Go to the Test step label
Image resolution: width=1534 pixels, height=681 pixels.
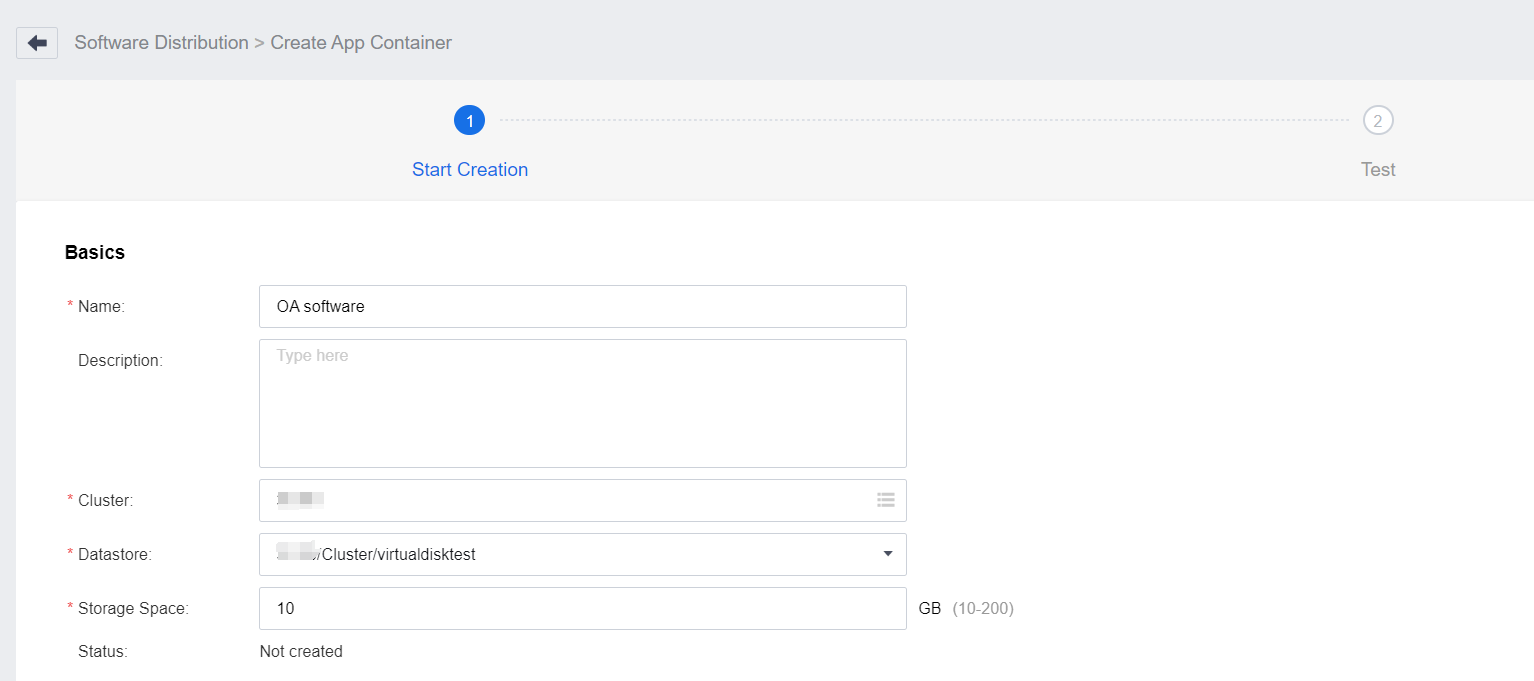coord(1377,170)
